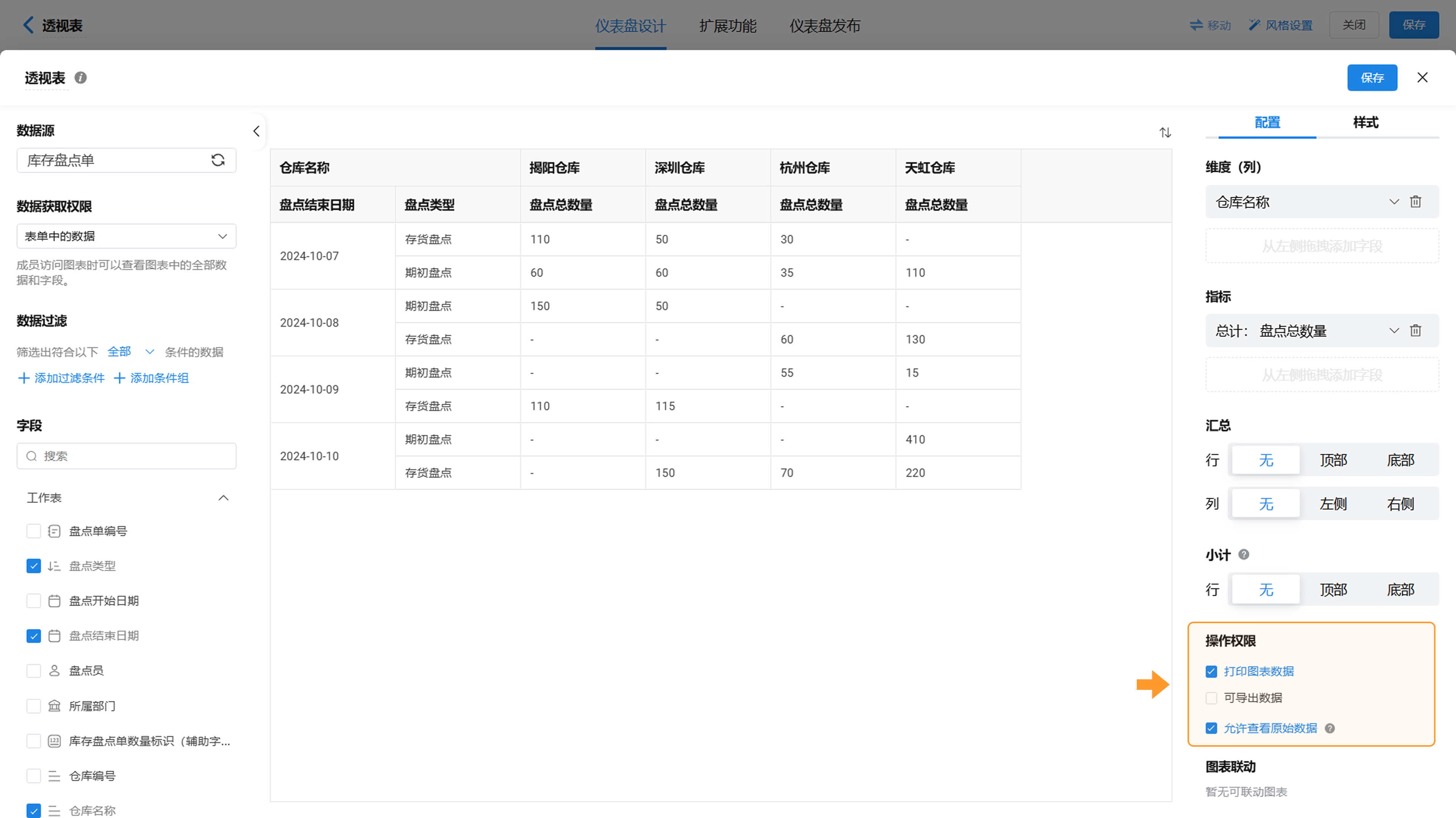Screen dimensions: 1456x818
Task: Set 汇总 row total to 顶部
Action: pyautogui.click(x=1333, y=460)
